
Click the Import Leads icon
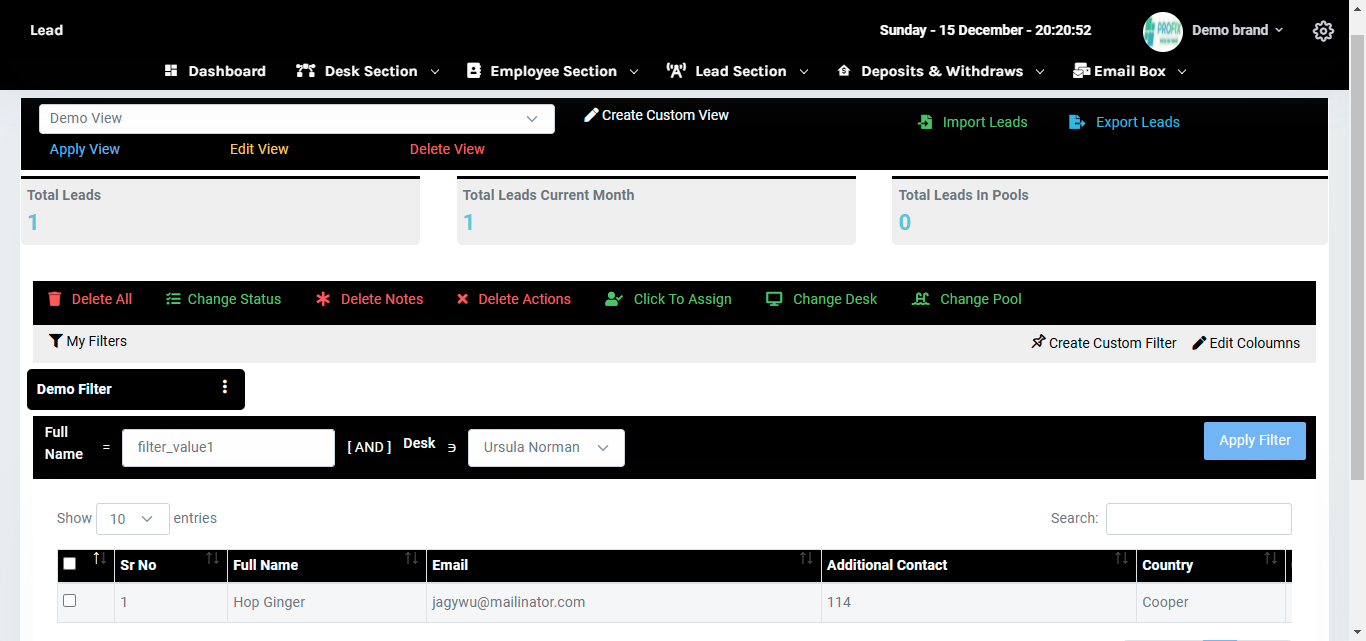[925, 122]
